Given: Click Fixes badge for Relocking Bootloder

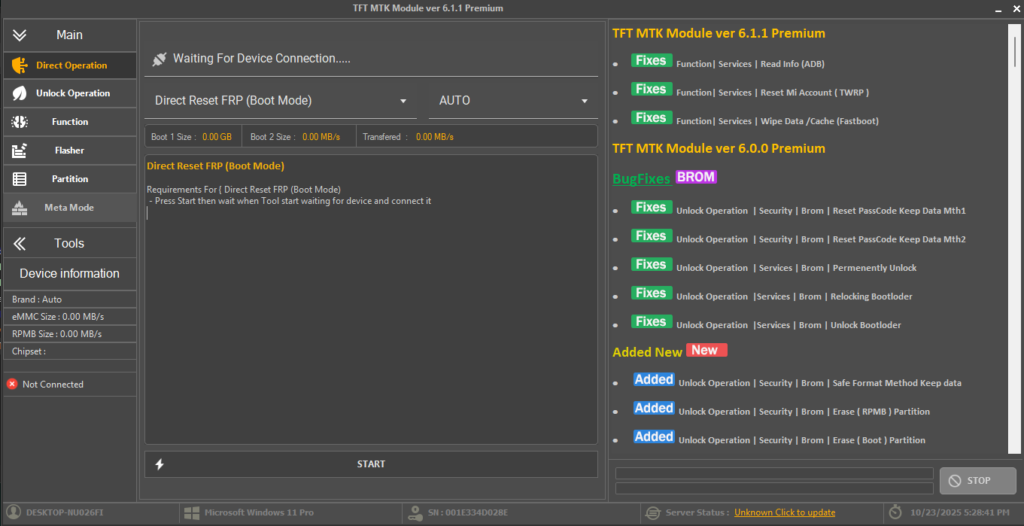Looking at the screenshot, I should pyautogui.click(x=651, y=293).
